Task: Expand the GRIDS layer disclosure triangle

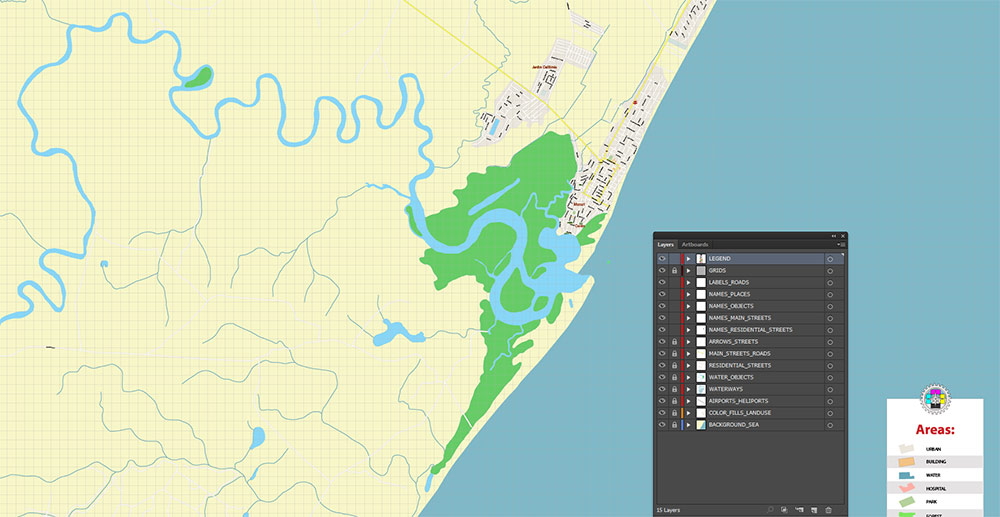Action: pos(689,271)
